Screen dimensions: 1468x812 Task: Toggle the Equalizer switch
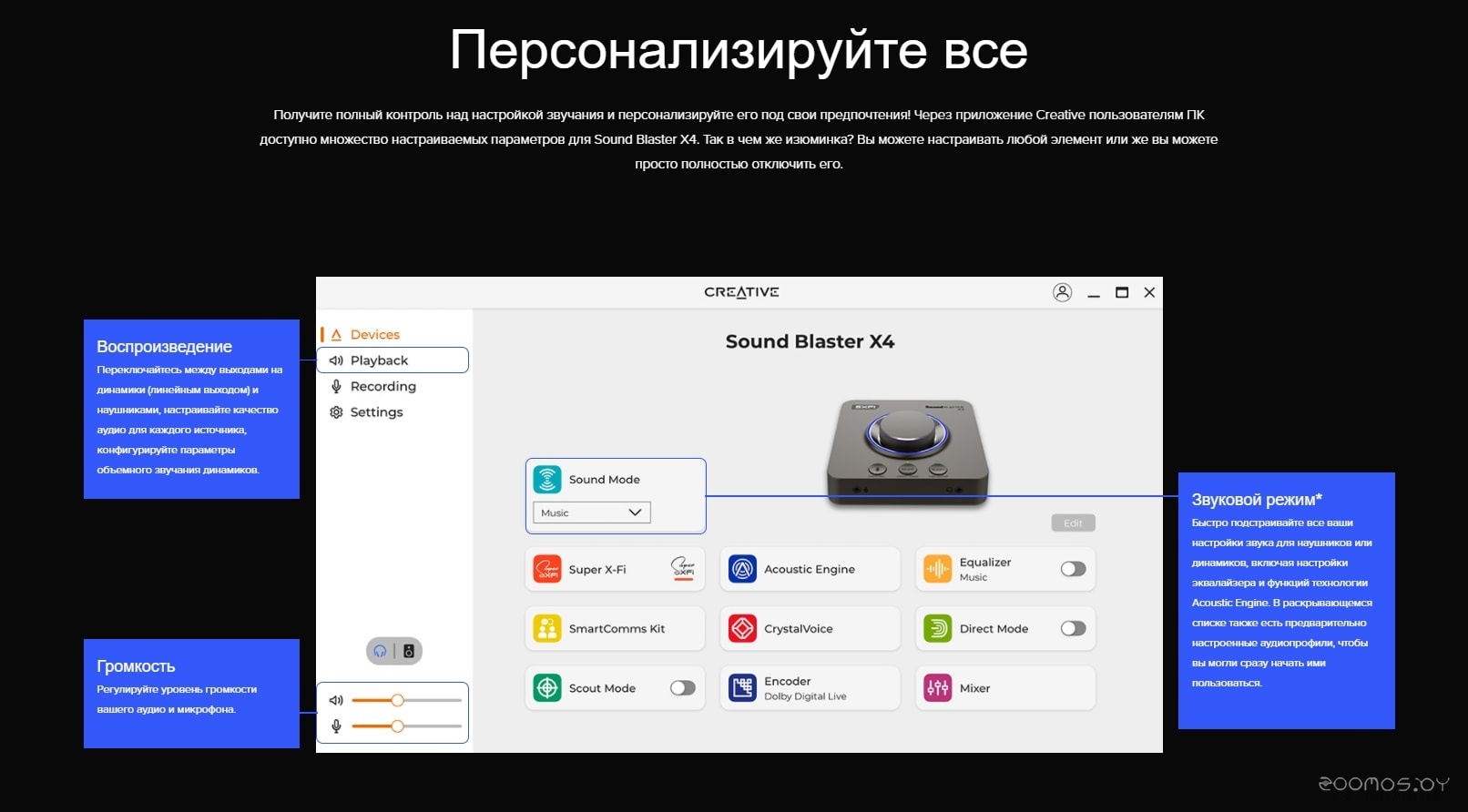click(1073, 569)
